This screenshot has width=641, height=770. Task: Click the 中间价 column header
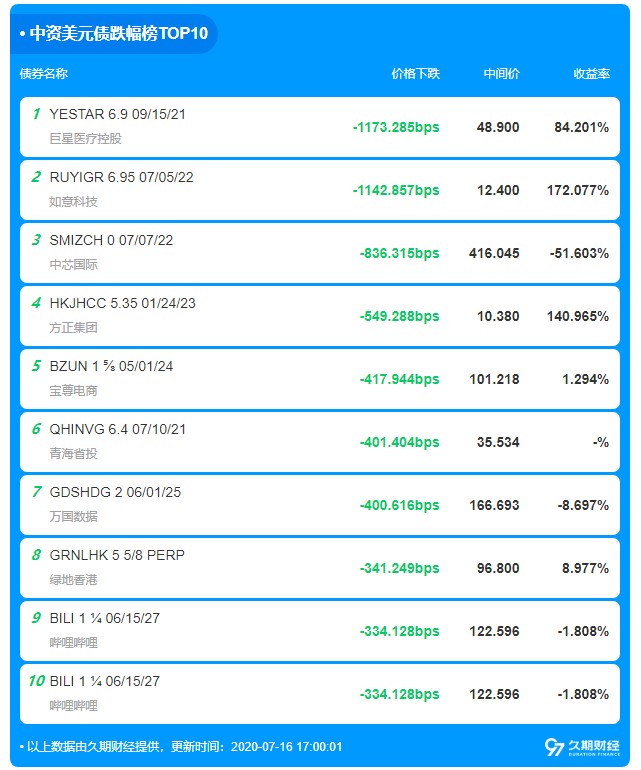pyautogui.click(x=502, y=74)
